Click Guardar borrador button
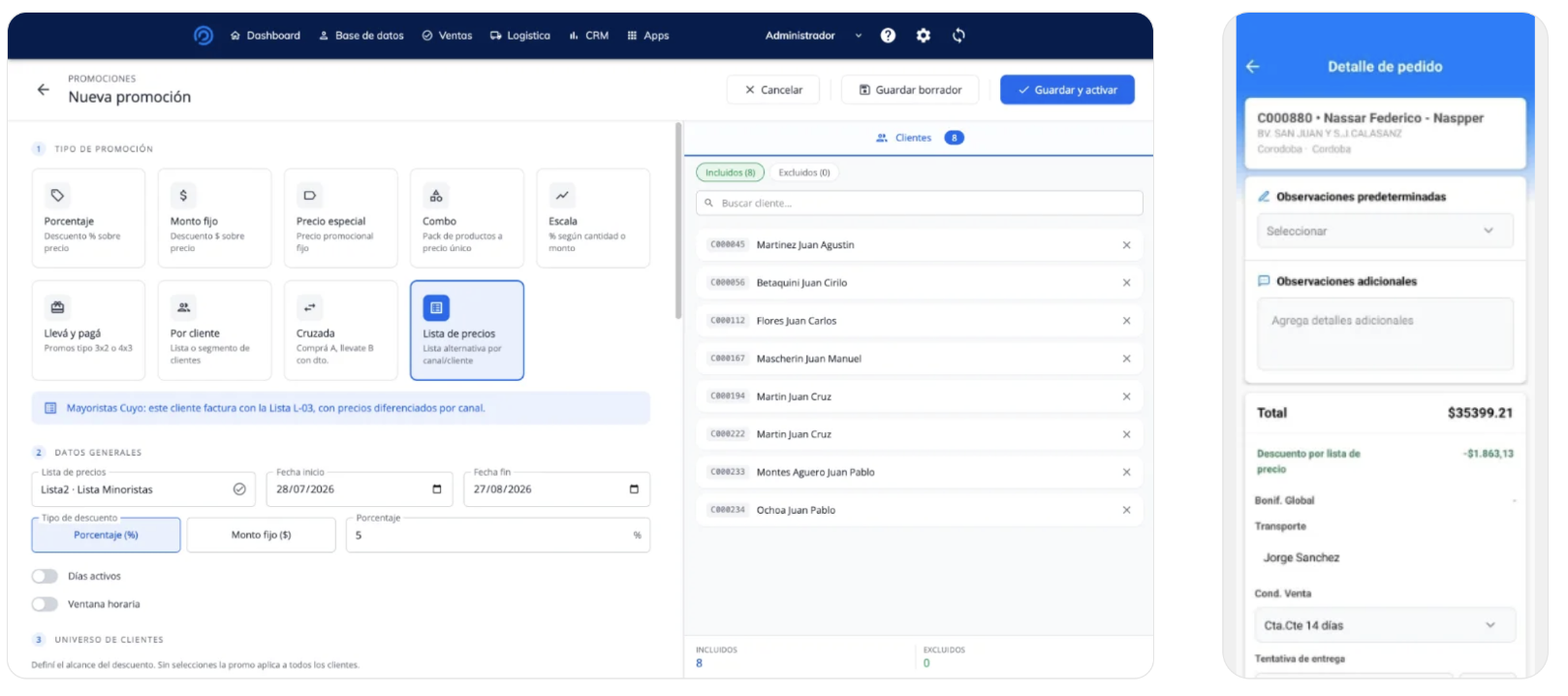The width and height of the screenshot is (1568, 696). pos(910,90)
